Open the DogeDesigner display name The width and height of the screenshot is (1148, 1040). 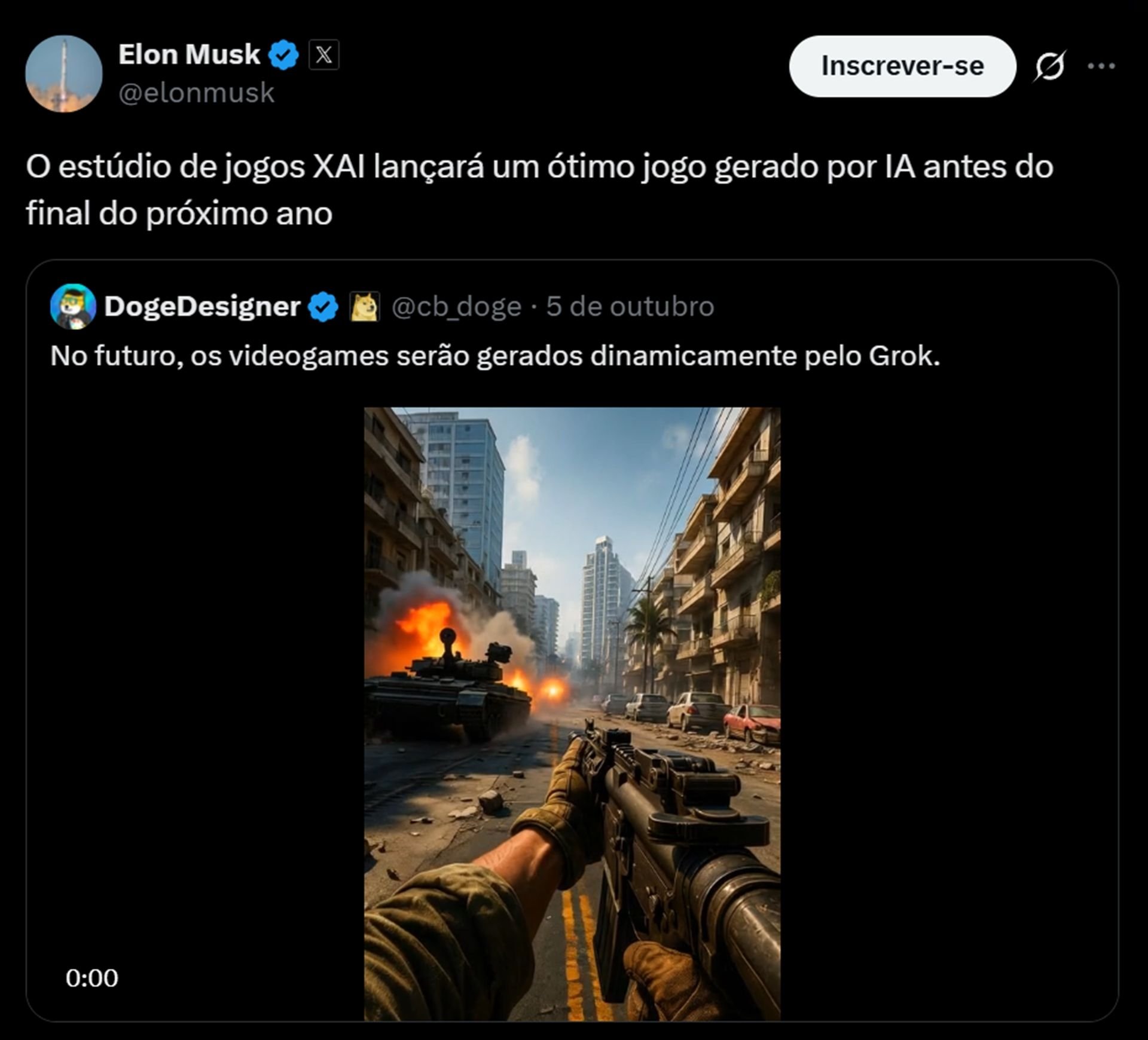pos(202,307)
